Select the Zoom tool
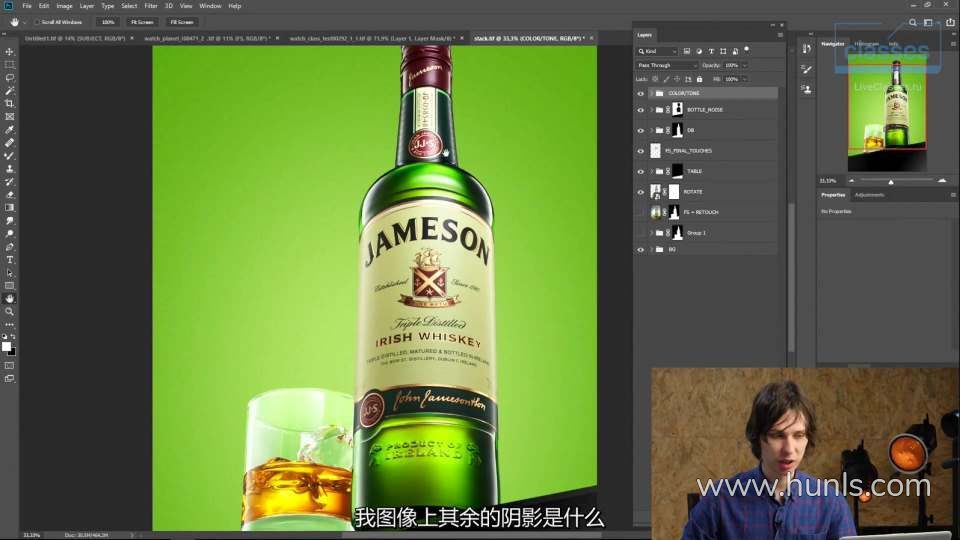Image resolution: width=960 pixels, height=540 pixels. [x=9, y=312]
